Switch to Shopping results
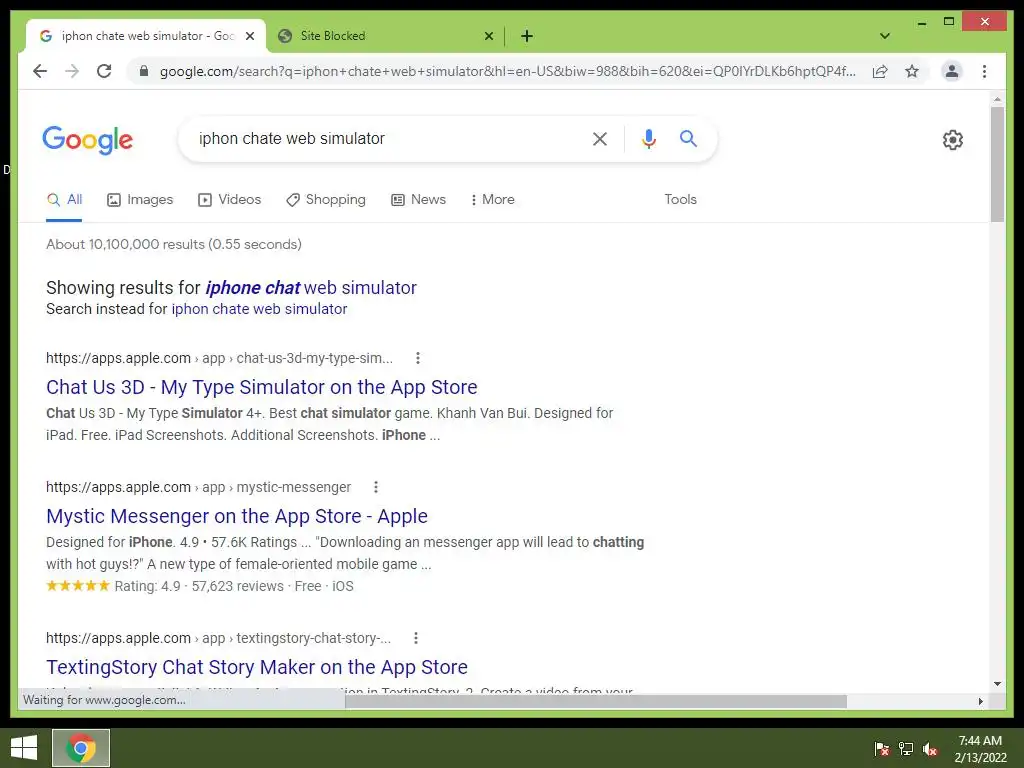The image size is (1024, 768). pos(326,200)
